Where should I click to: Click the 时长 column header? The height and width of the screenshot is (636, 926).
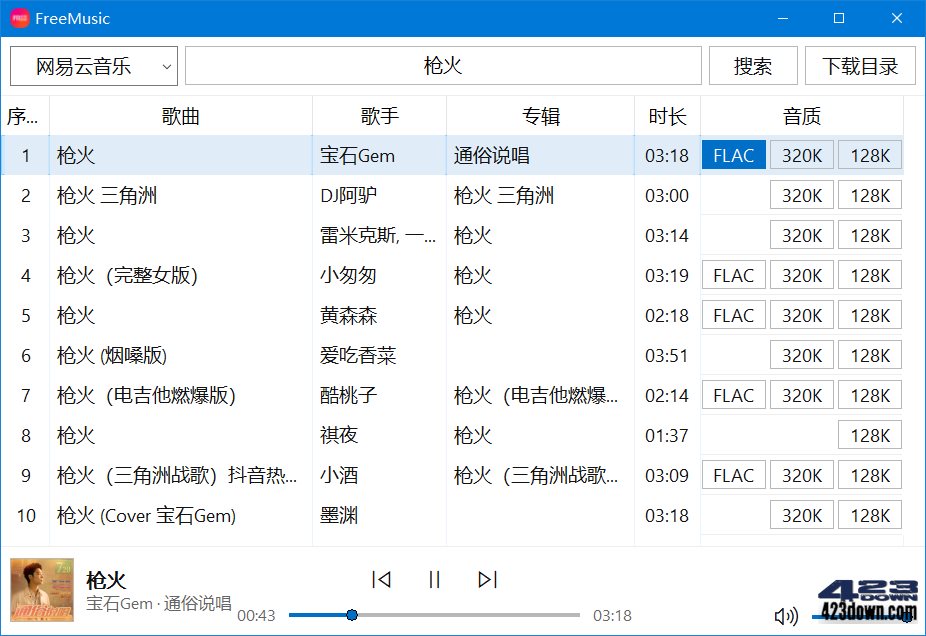click(667, 116)
